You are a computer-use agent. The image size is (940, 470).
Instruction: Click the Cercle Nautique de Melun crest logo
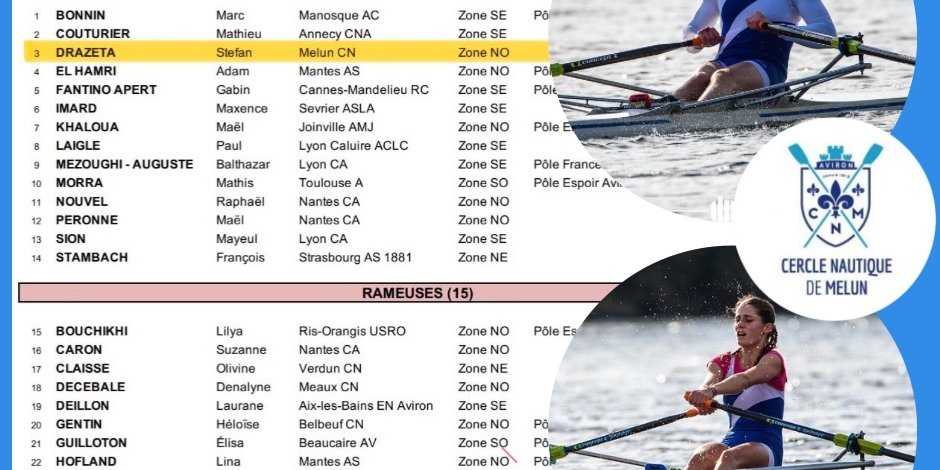coord(836,194)
